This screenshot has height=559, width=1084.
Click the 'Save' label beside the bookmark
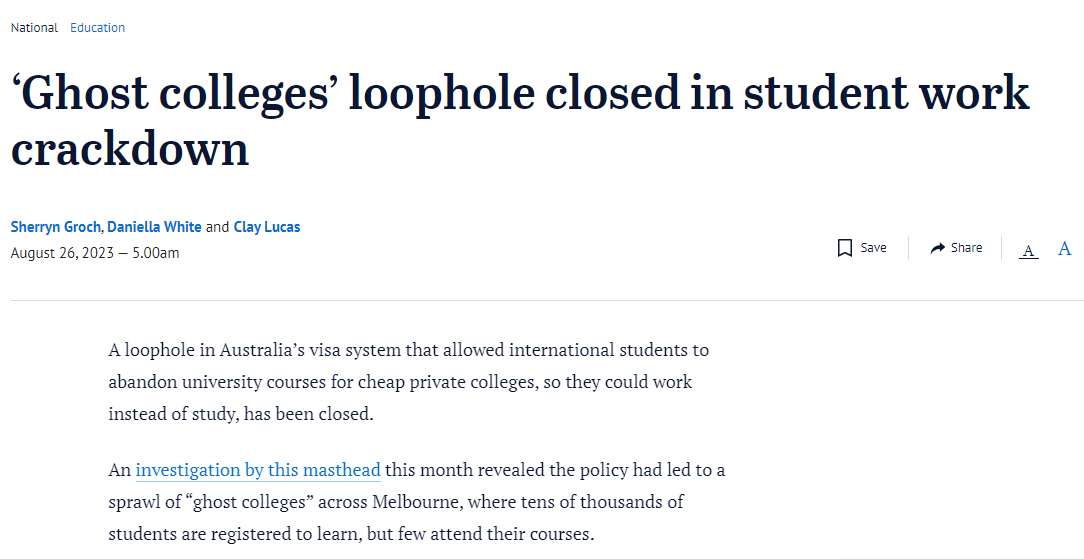pyautogui.click(x=873, y=248)
